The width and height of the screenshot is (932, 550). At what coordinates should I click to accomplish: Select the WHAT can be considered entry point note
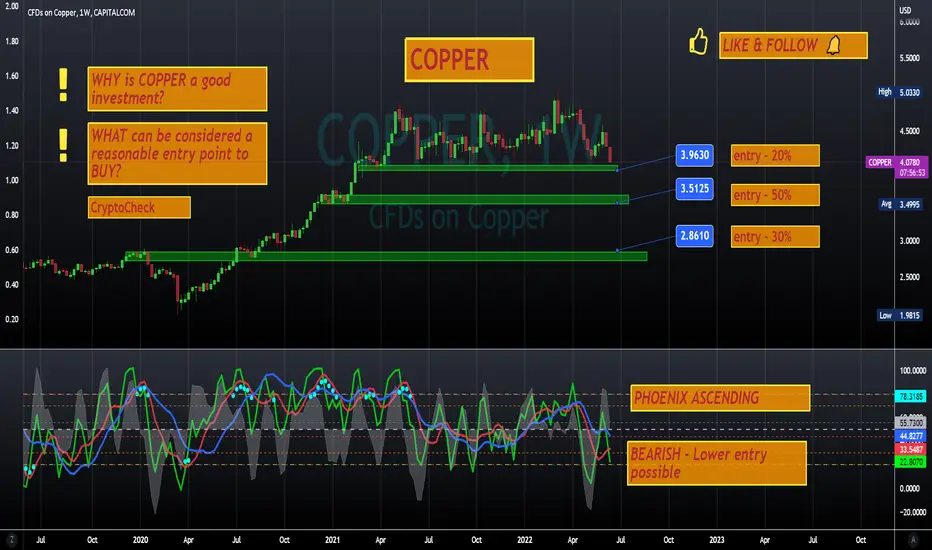pyautogui.click(x=177, y=153)
